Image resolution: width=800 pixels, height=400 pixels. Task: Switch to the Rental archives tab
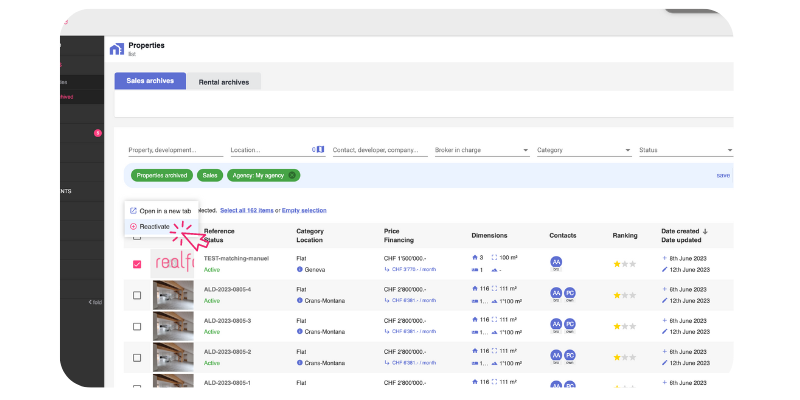pyautogui.click(x=223, y=82)
